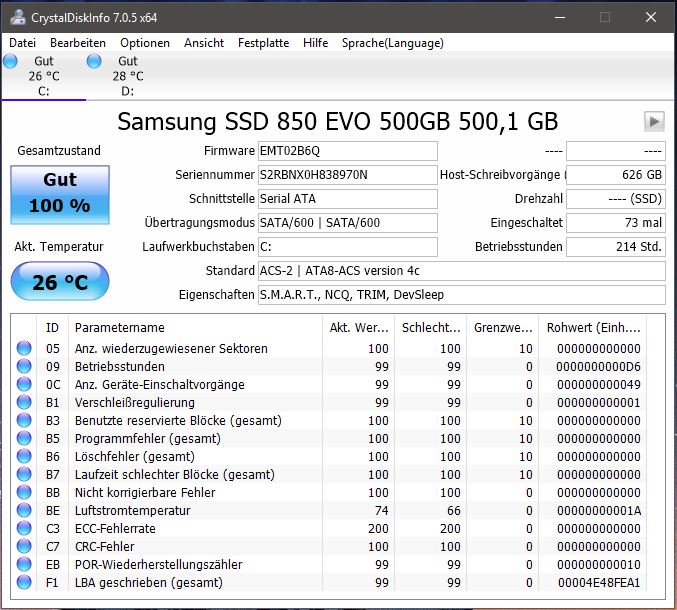This screenshot has width=677, height=610.
Task: Open the Optionen menu
Action: [145, 43]
